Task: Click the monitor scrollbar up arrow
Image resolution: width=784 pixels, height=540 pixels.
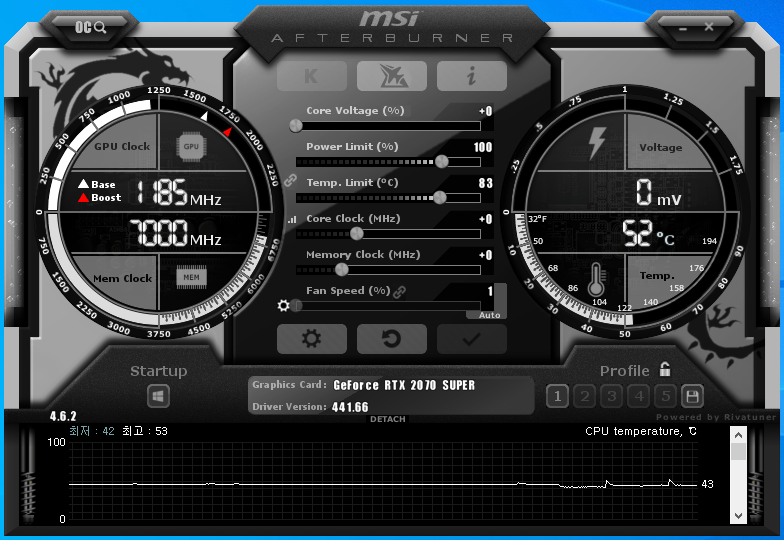Action: click(738, 435)
